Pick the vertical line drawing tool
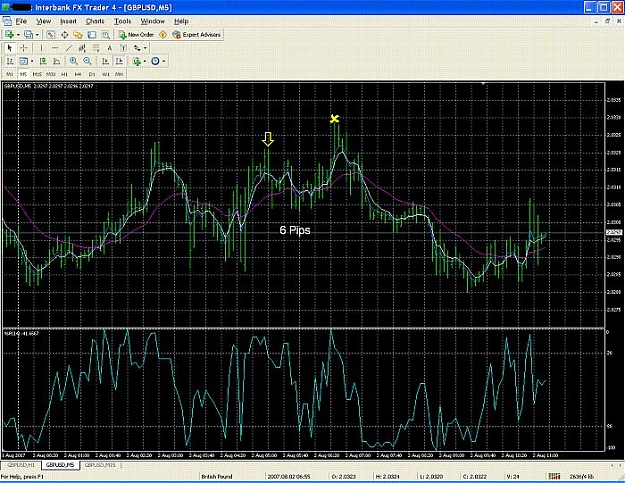This screenshot has width=625, height=483. pyautogui.click(x=41, y=48)
